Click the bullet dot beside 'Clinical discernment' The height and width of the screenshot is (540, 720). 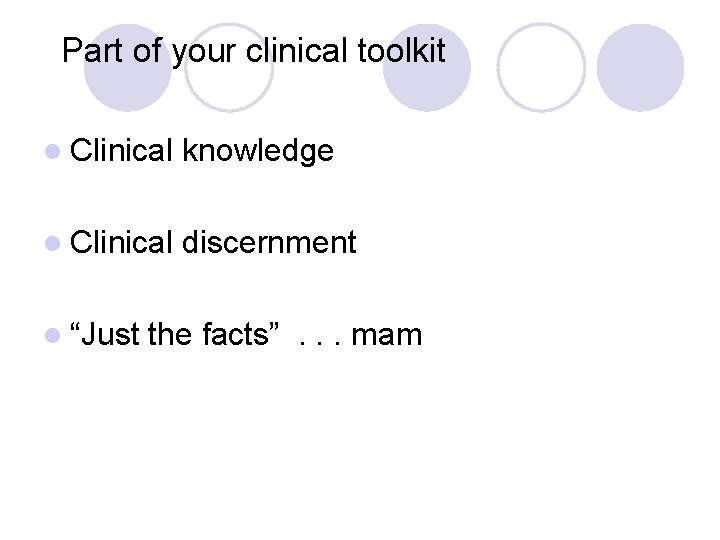[53, 243]
